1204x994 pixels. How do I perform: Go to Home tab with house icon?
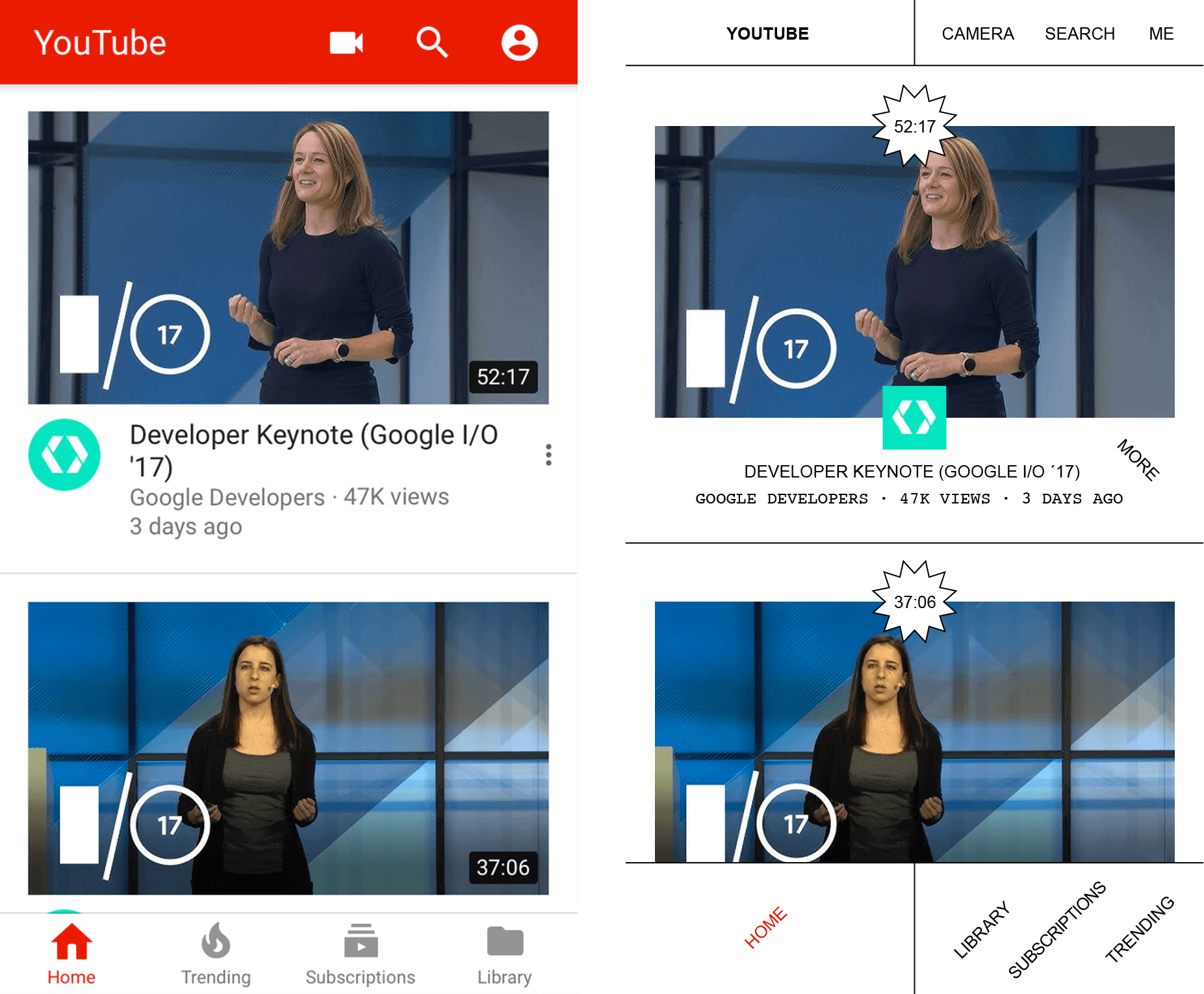tap(71, 954)
